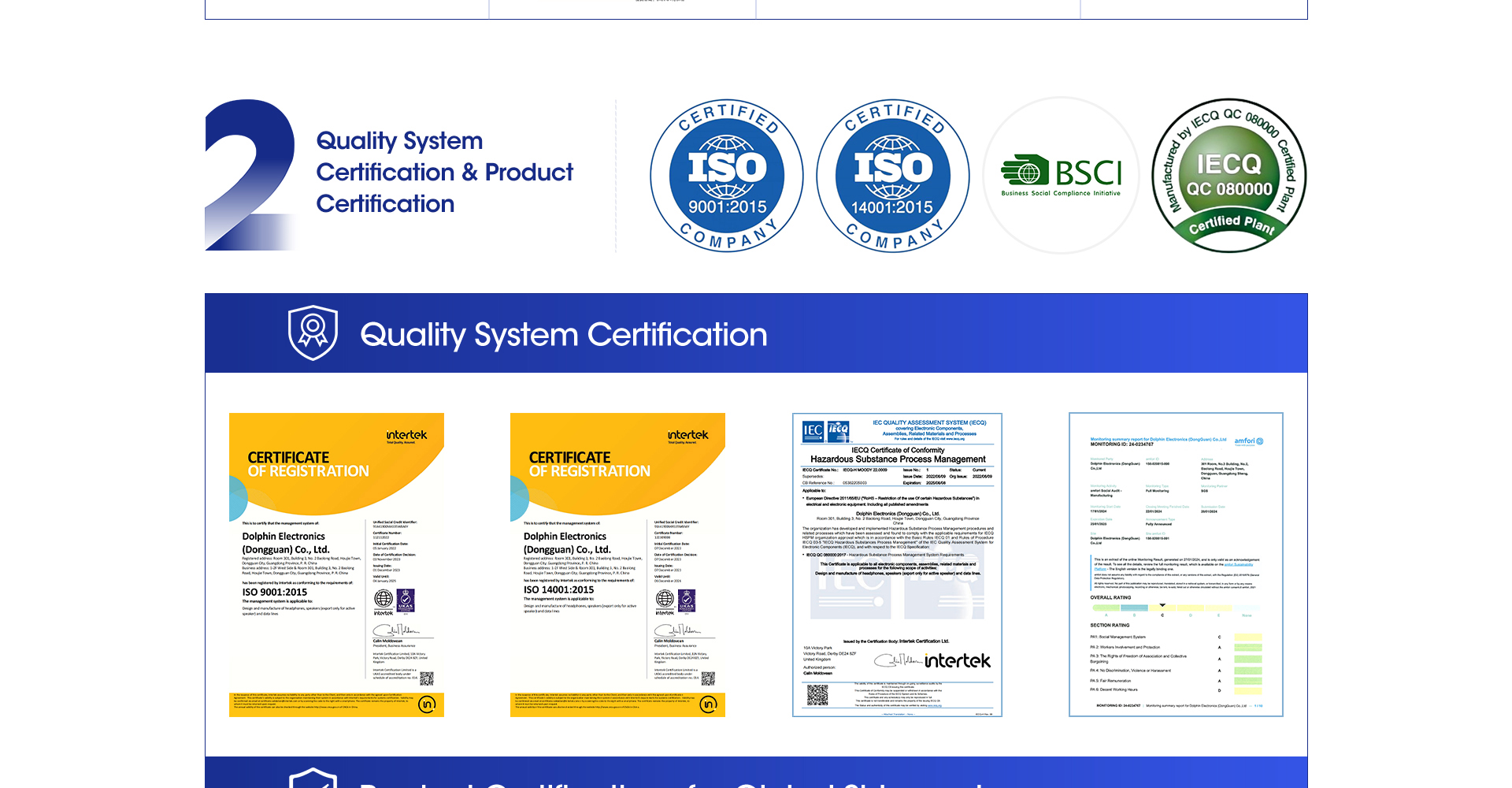Viewport: 1512px width, 788px height.
Task: Click the green IECQ QC 080000 badge
Action: pos(1228,177)
